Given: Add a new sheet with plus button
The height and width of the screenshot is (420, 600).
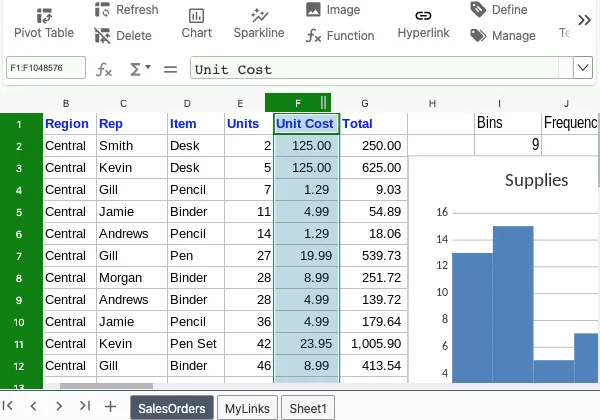Looking at the screenshot, I should 110,406.
